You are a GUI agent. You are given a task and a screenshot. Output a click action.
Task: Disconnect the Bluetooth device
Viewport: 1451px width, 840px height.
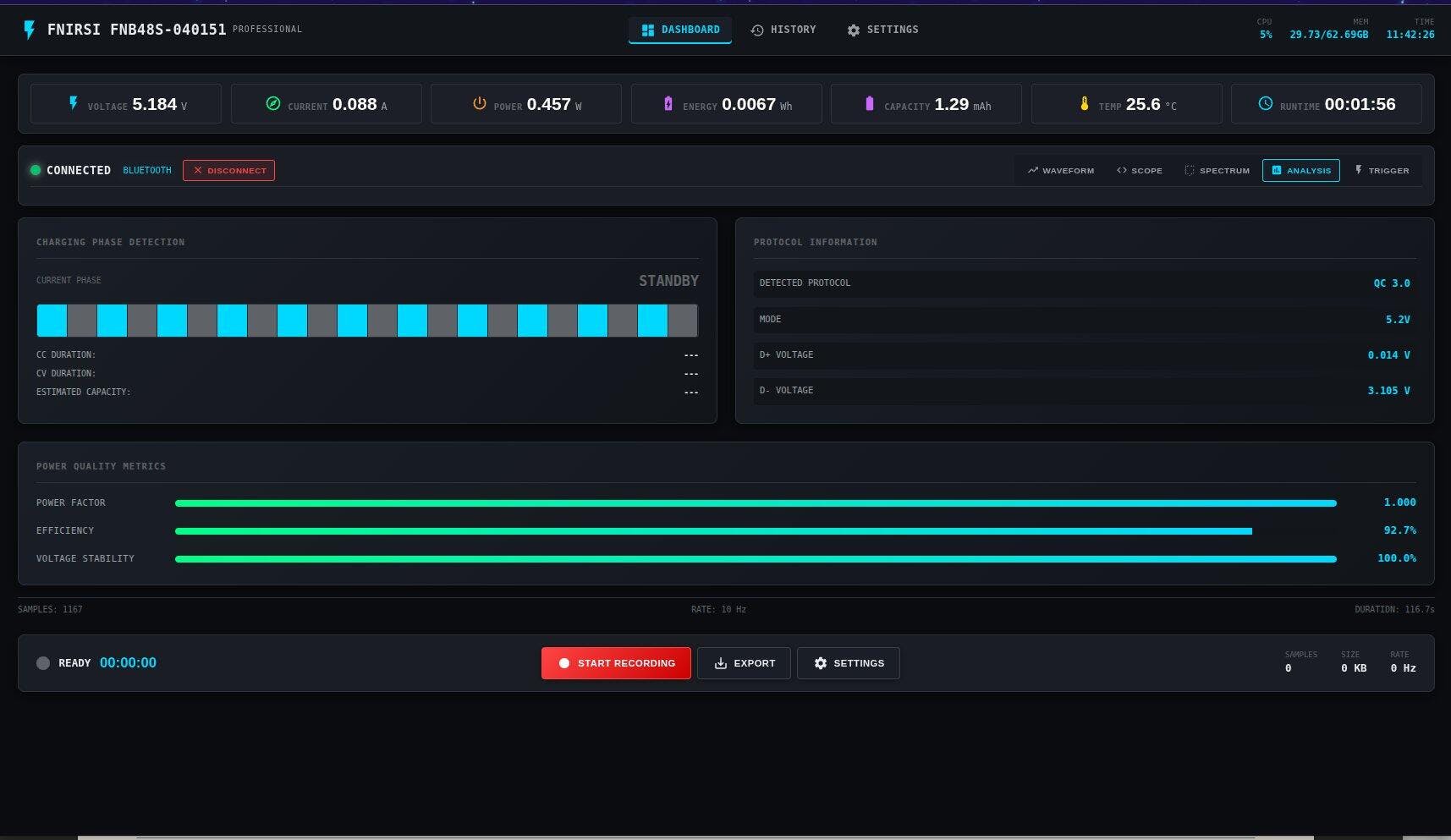[228, 171]
